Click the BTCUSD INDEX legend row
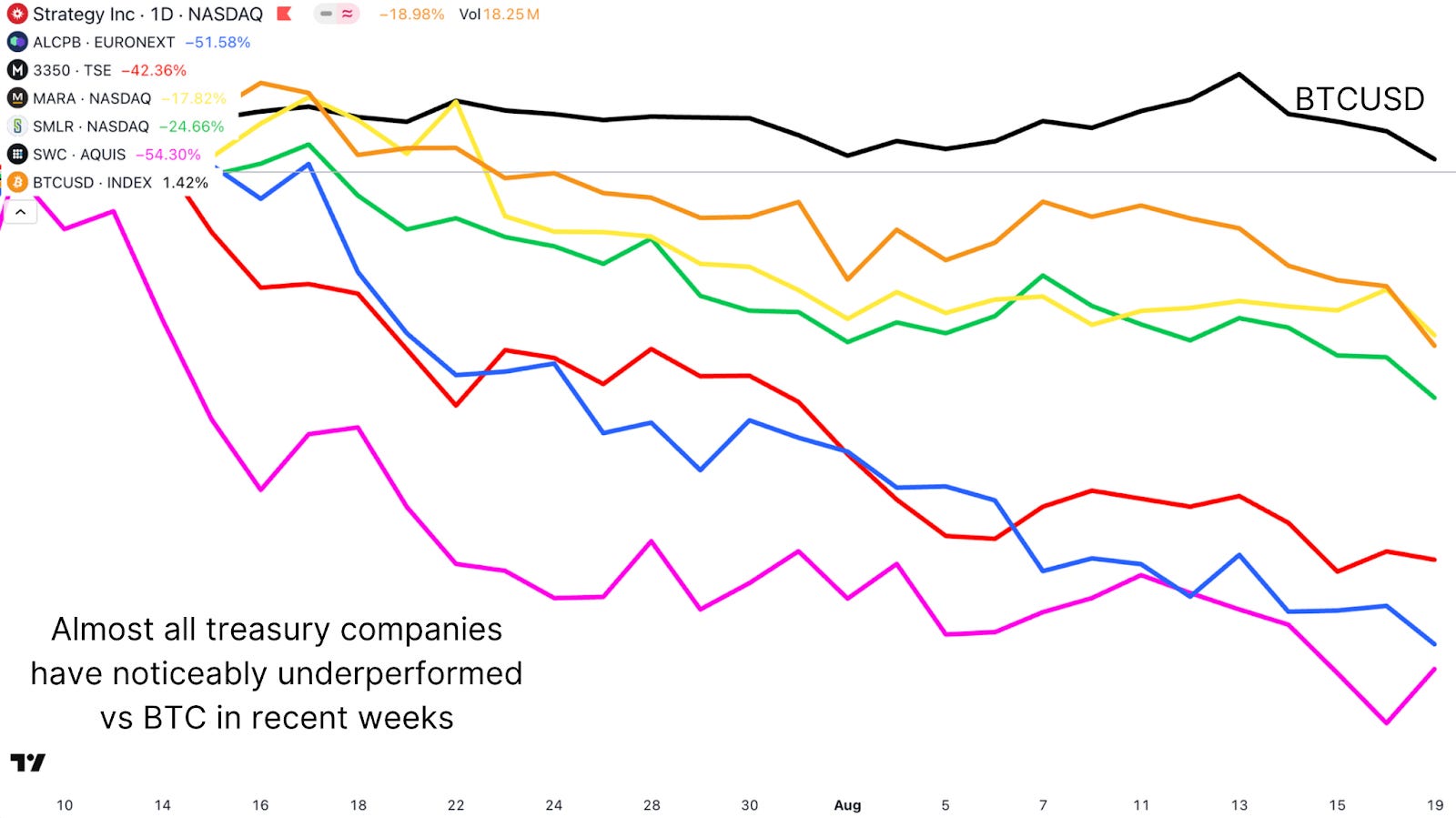 pyautogui.click(x=91, y=183)
